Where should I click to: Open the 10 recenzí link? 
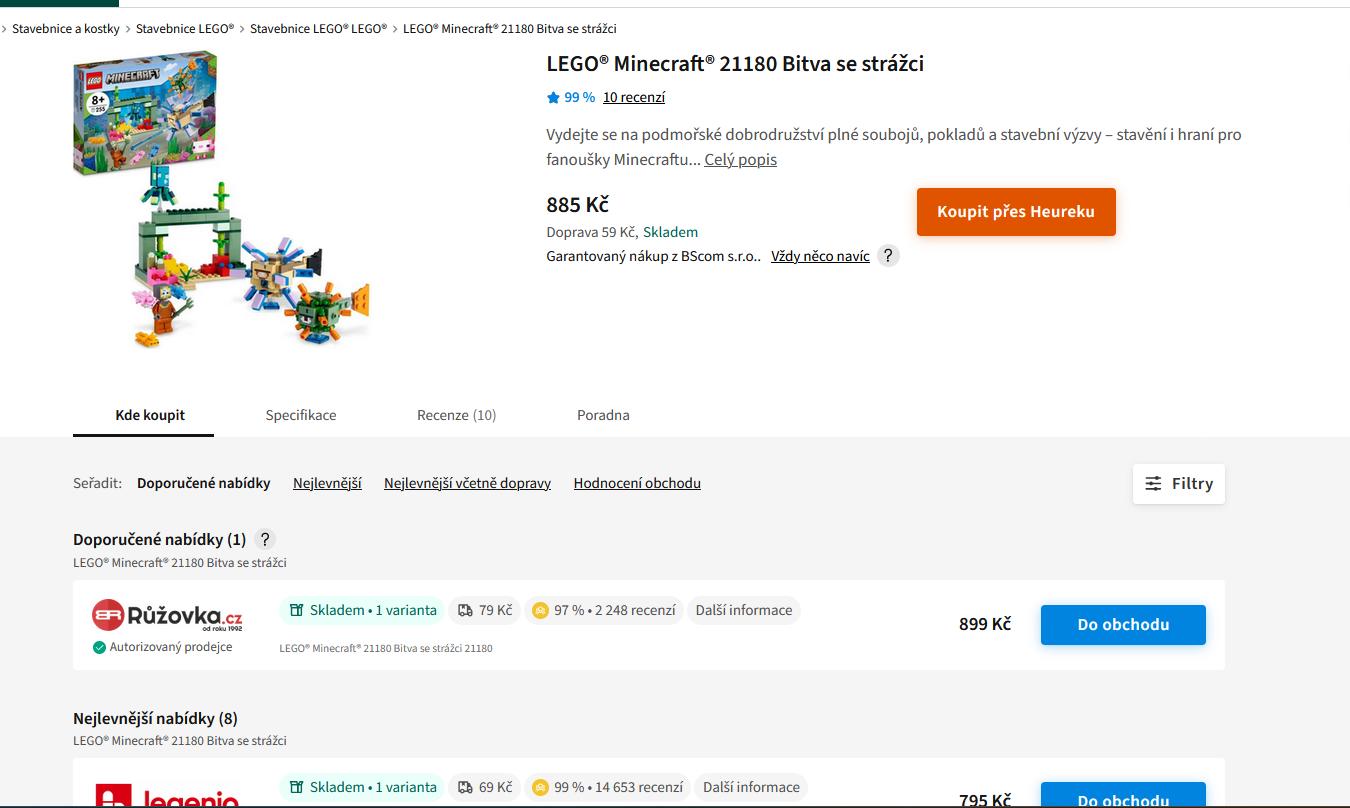click(633, 98)
